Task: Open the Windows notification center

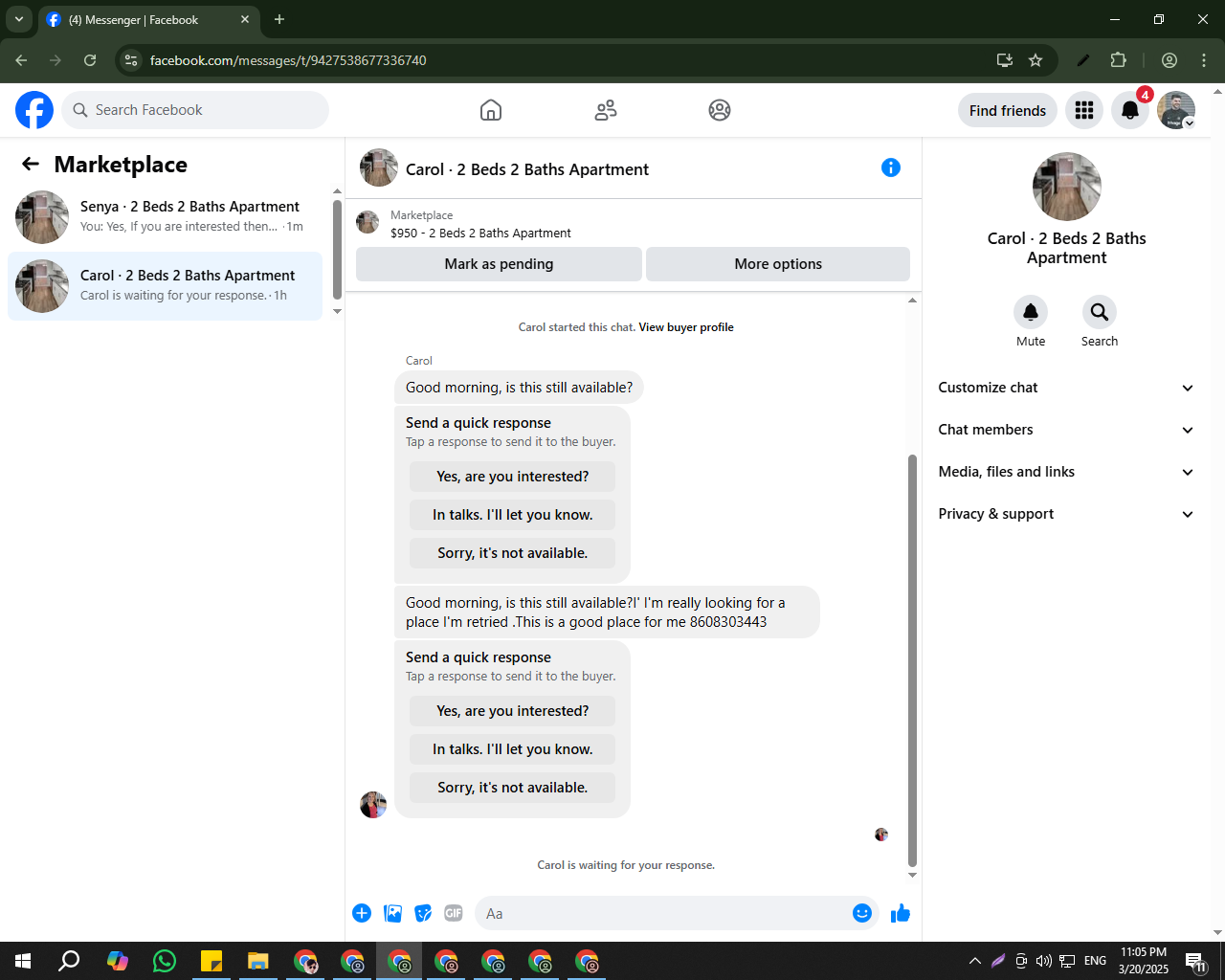Action: click(1196, 961)
